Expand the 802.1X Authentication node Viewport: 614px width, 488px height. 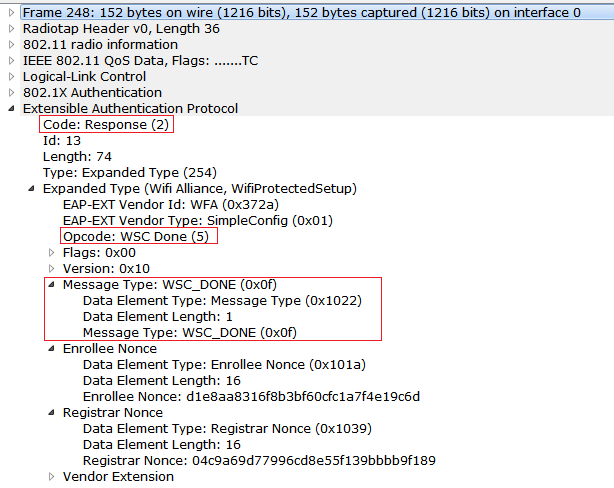11,93
